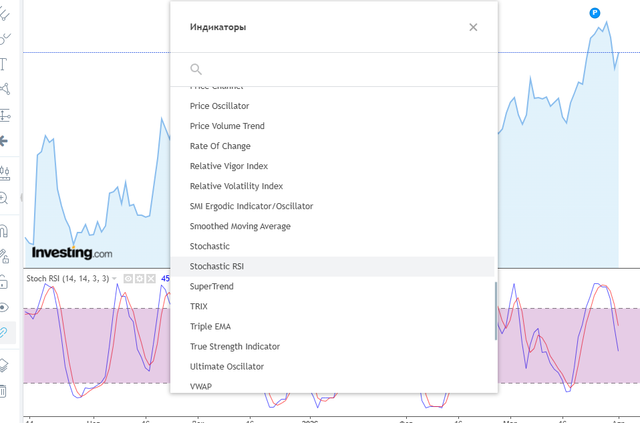Click the back arrow tool icon
640x423 pixels.
[4, 141]
